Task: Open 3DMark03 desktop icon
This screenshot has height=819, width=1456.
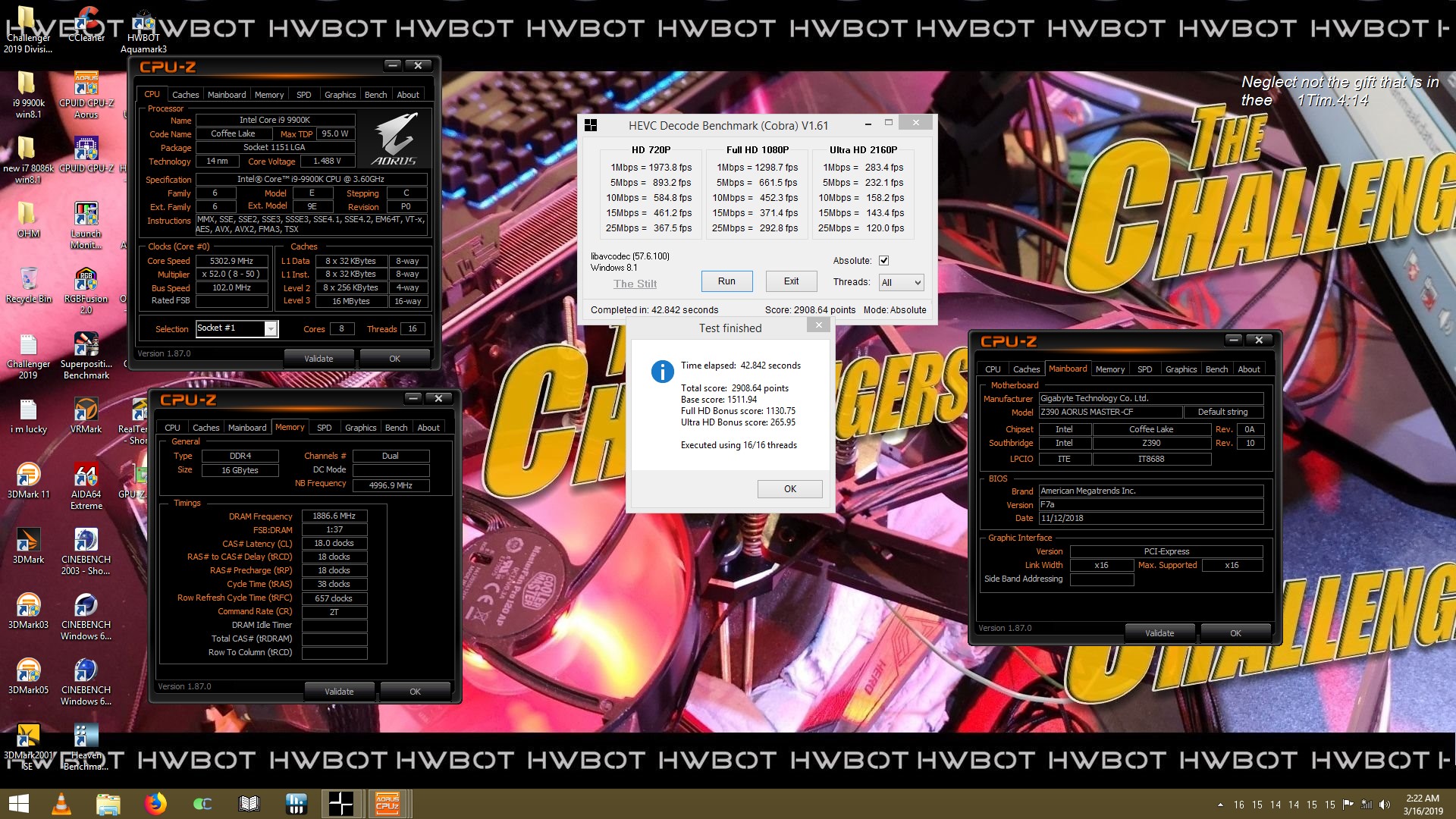Action: tap(28, 611)
